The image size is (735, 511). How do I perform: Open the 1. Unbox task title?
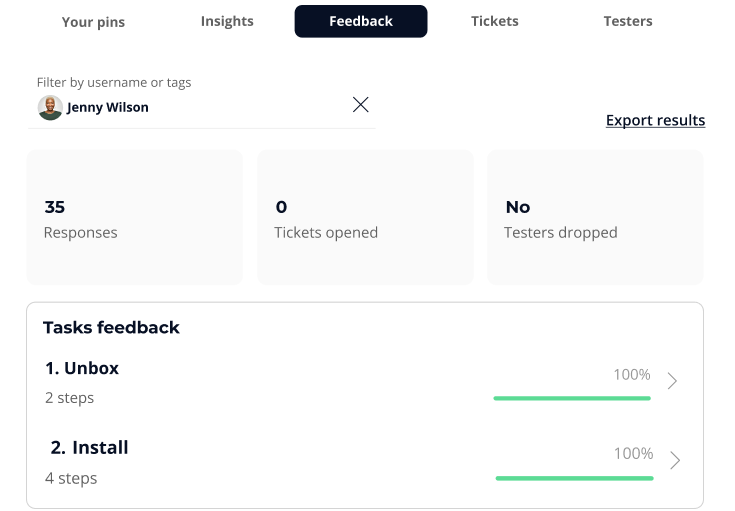(x=82, y=368)
